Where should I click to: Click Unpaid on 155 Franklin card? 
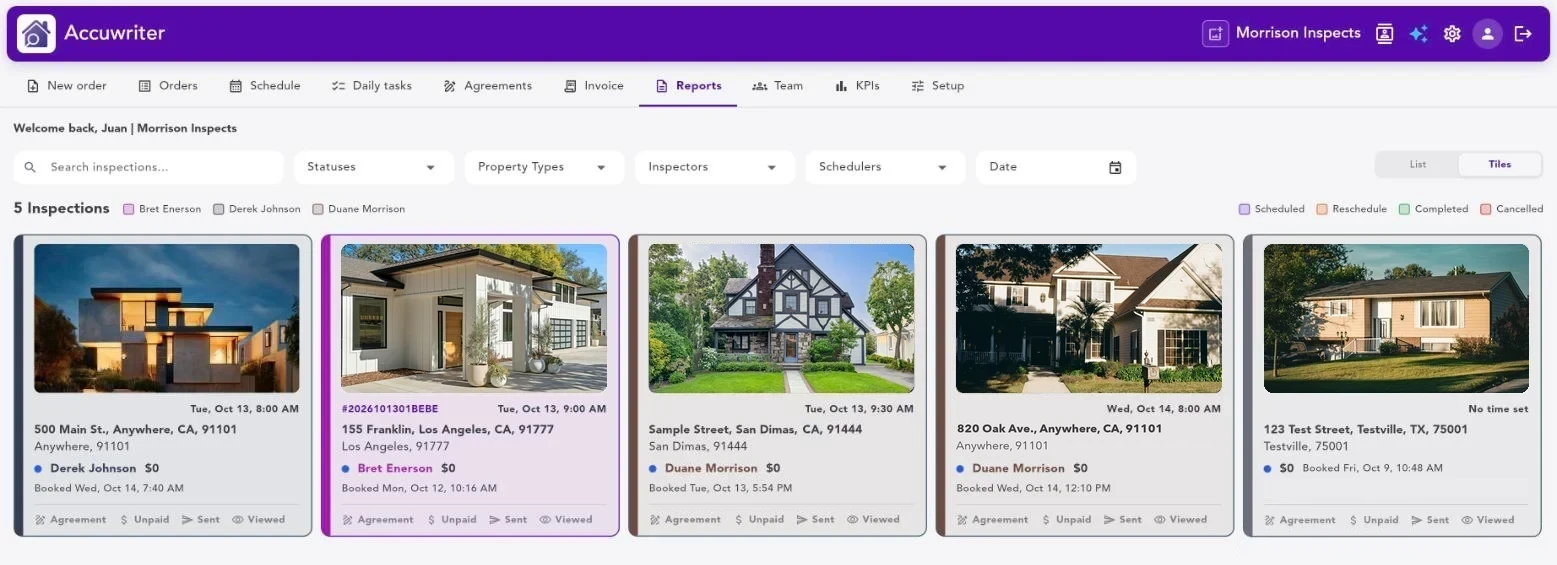pyautogui.click(x=451, y=520)
